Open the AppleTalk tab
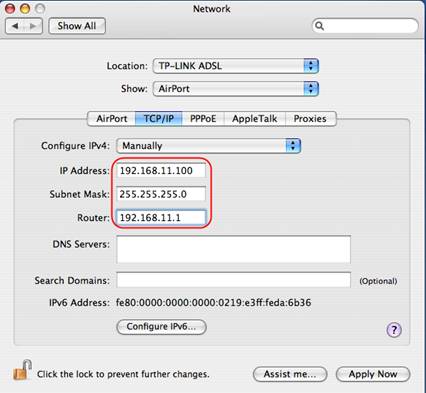 [x=255, y=119]
